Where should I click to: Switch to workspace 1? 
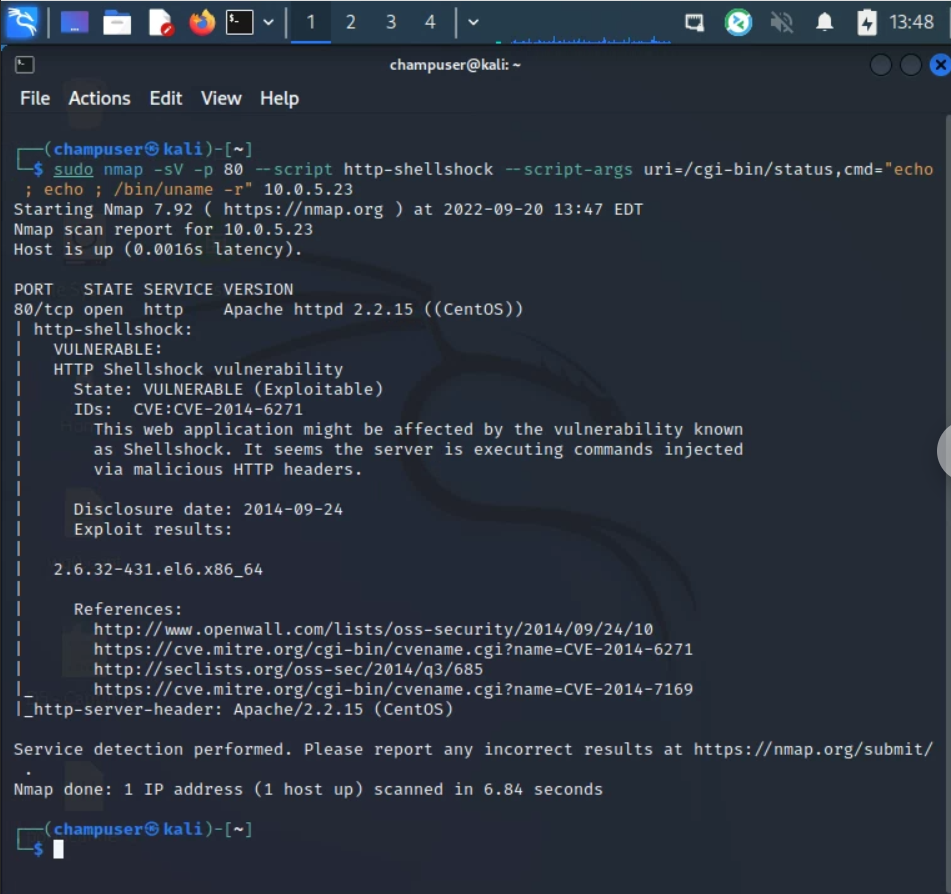[311, 22]
